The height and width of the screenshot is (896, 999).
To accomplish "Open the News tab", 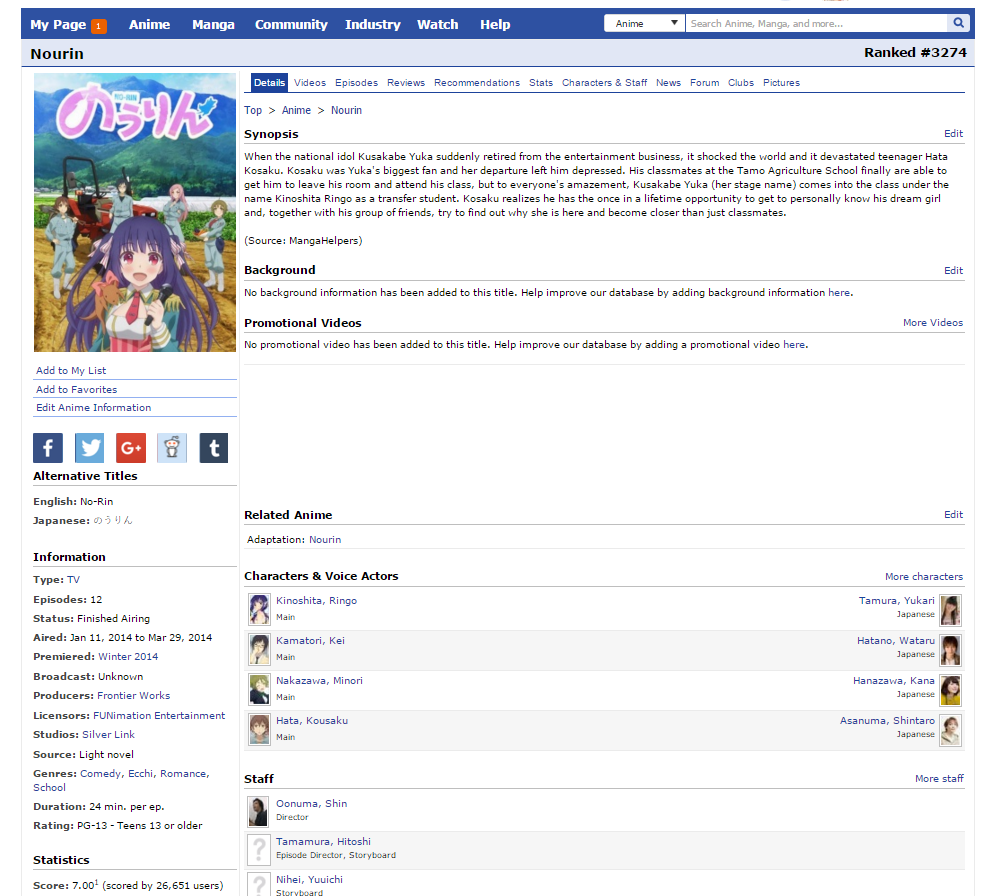I will click(668, 83).
